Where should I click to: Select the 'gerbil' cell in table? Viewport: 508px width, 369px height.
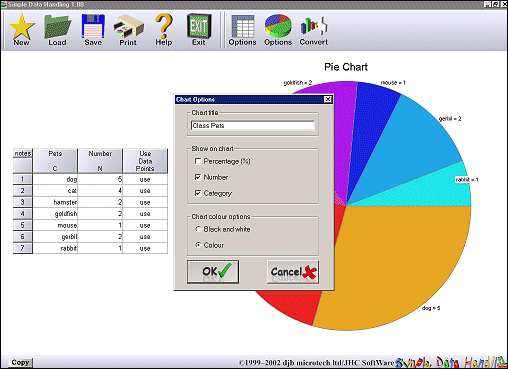pyautogui.click(x=55, y=237)
